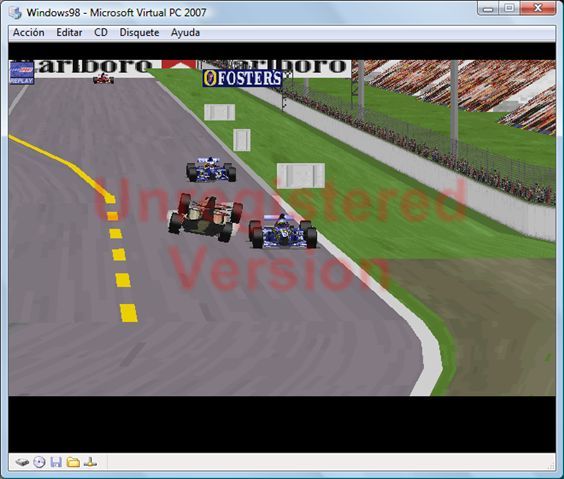Minimize the Virtual PC window
The height and width of the screenshot is (479, 564).
coord(488,8)
